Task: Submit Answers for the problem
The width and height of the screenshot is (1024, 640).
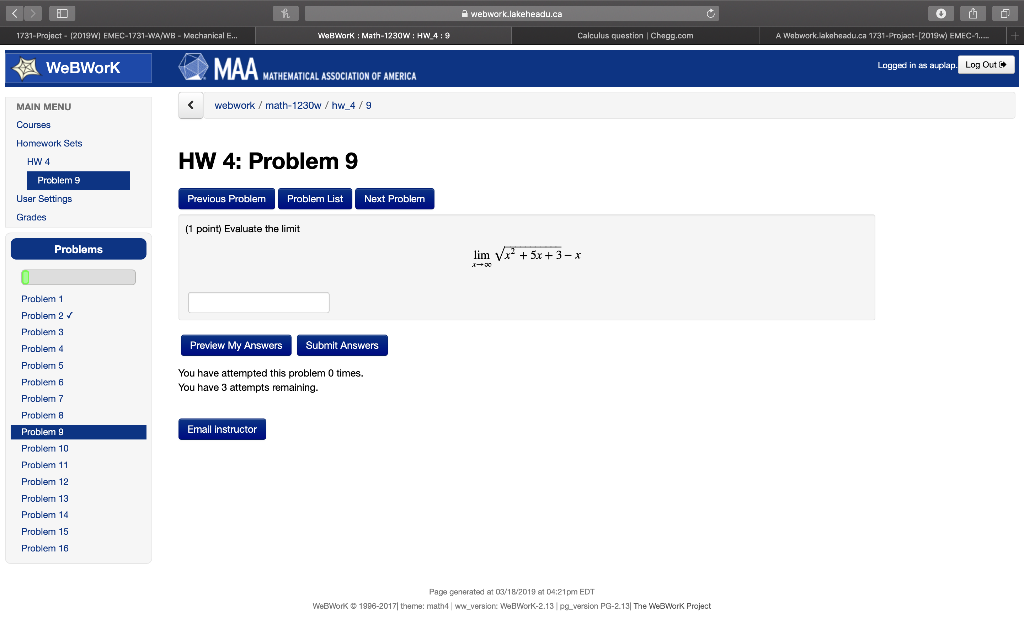Action: [x=342, y=345]
